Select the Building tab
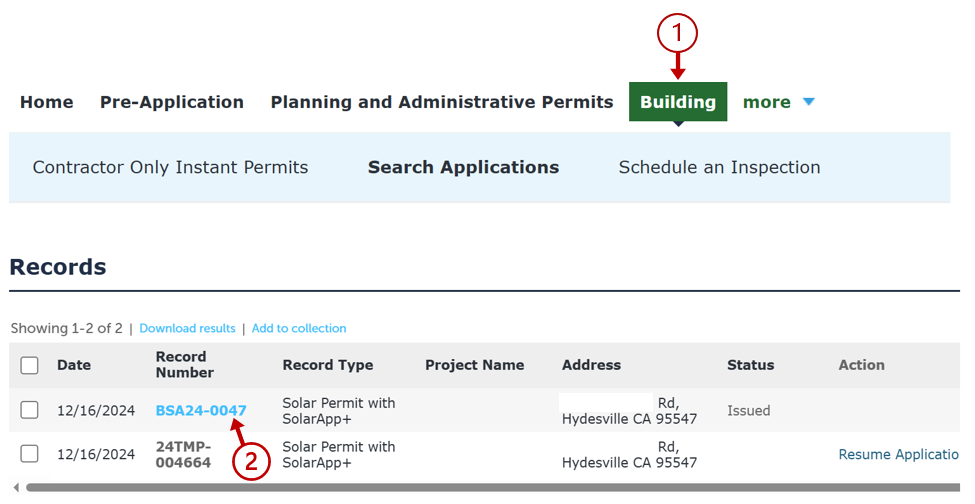Image resolution: width=975 pixels, height=504 pixels. (677, 102)
